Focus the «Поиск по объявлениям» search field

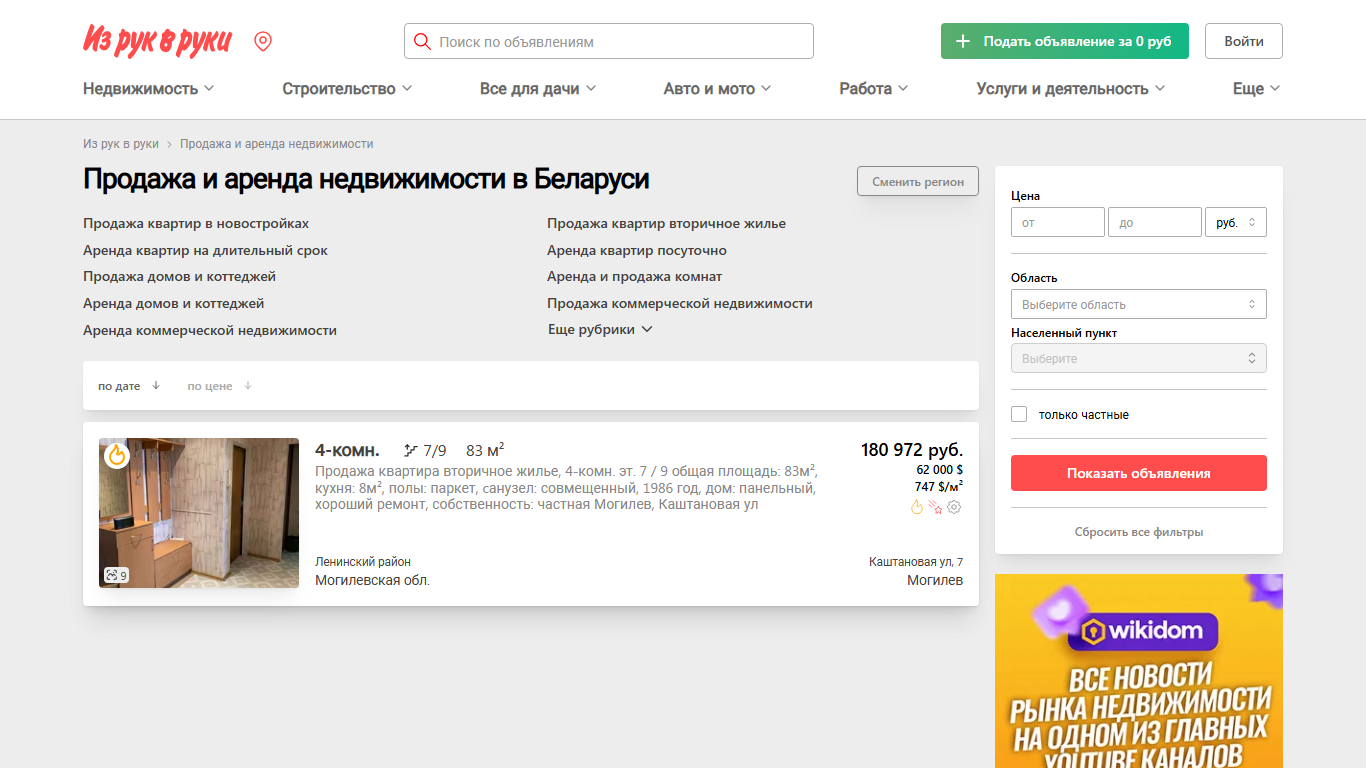click(609, 41)
